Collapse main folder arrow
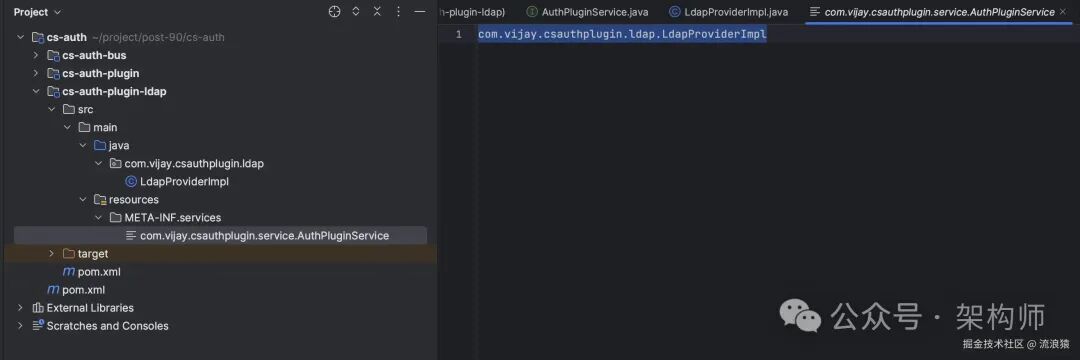The height and width of the screenshot is (360, 1080). tap(68, 127)
